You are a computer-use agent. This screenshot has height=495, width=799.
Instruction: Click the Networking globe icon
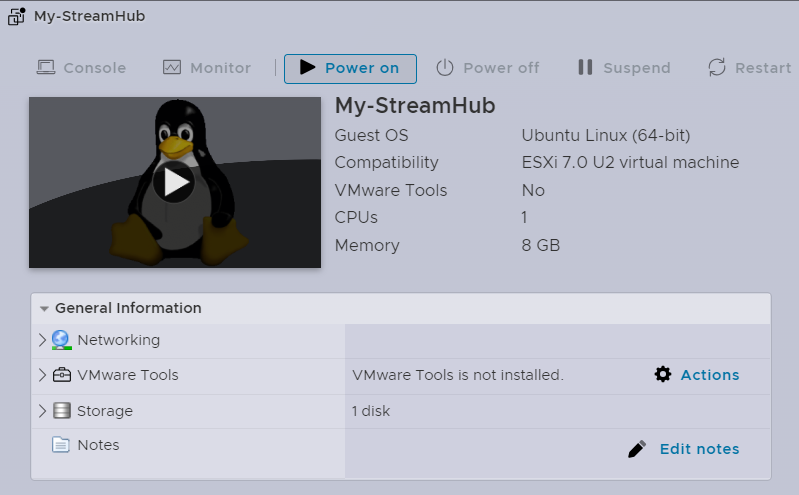[x=61, y=340]
